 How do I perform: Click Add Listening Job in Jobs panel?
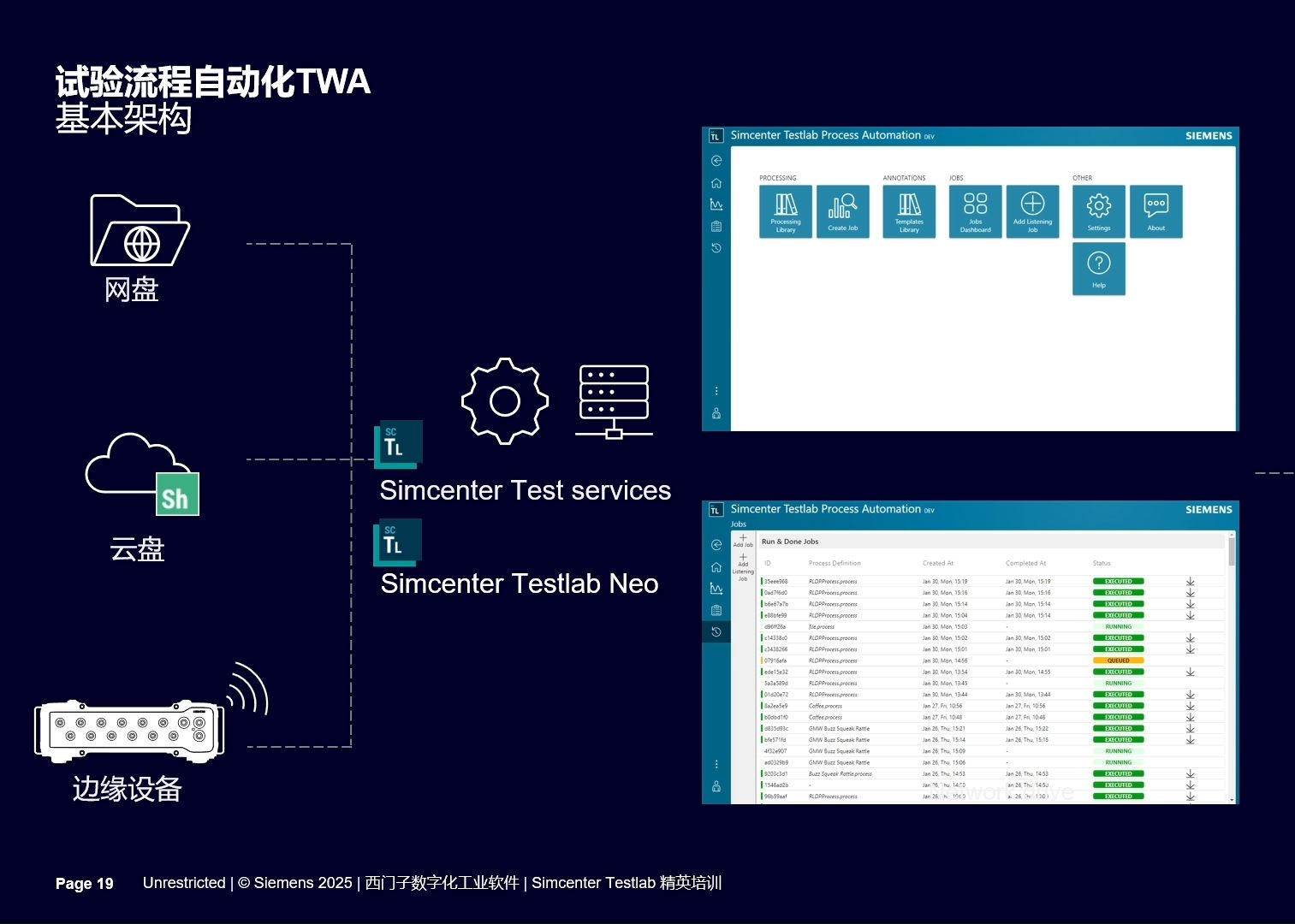pos(743,567)
